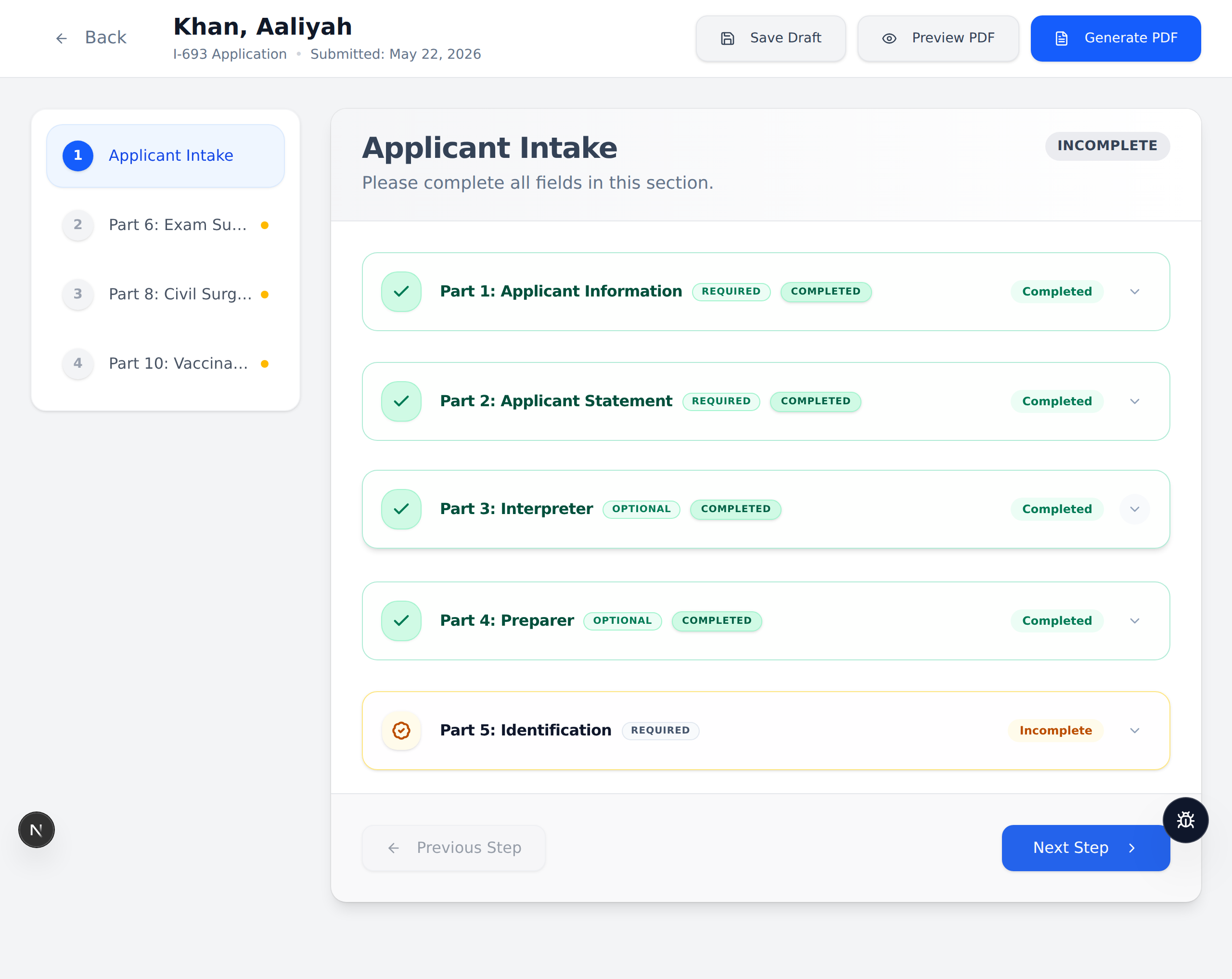Click the orange badge icon for Part 5
Viewport: 1232px width, 979px height.
click(401, 730)
